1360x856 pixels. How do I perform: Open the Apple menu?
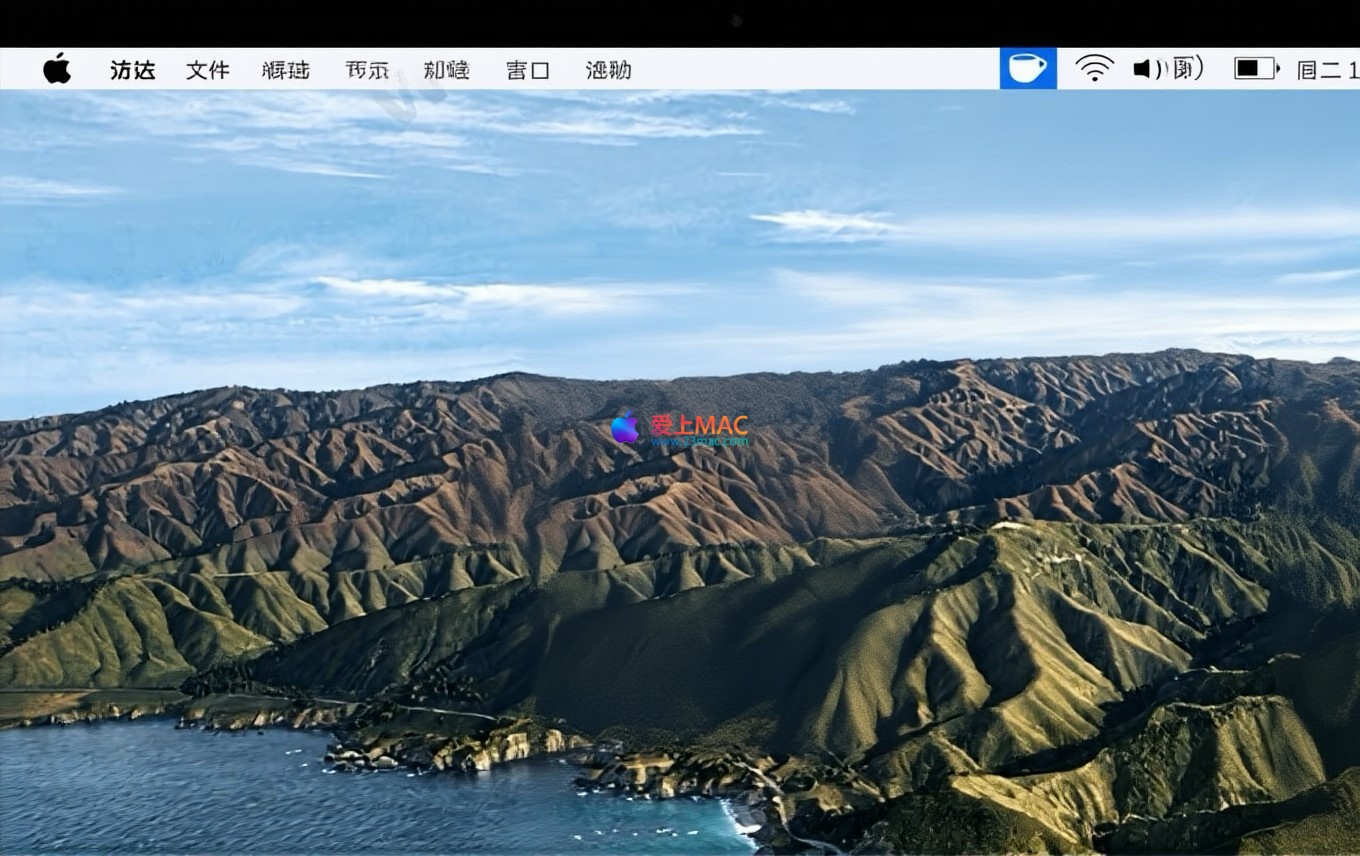(x=57, y=69)
